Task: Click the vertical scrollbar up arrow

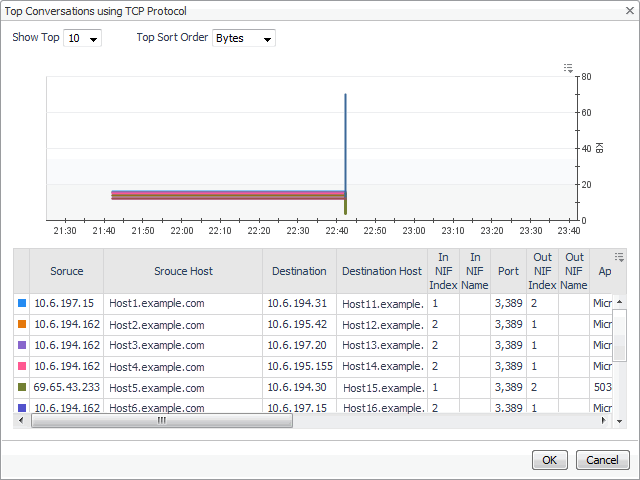Action: [620, 302]
